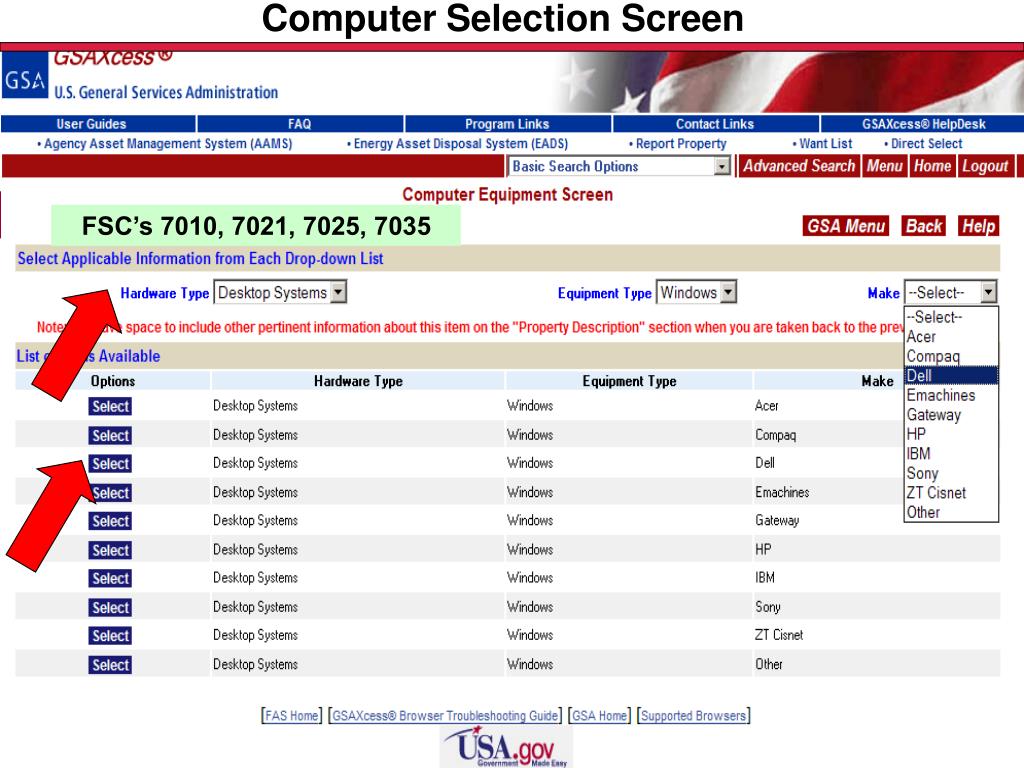
Task: Open the FAQ menu item
Action: tap(300, 124)
